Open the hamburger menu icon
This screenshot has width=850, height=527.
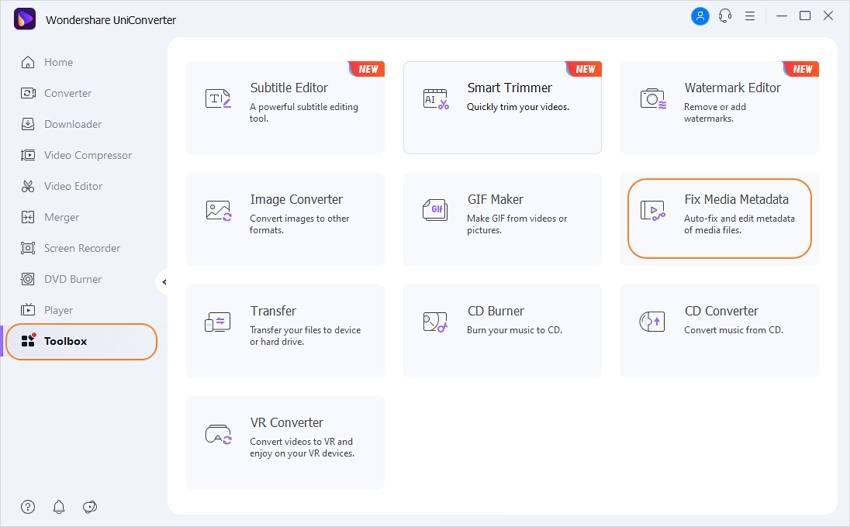[x=750, y=16]
